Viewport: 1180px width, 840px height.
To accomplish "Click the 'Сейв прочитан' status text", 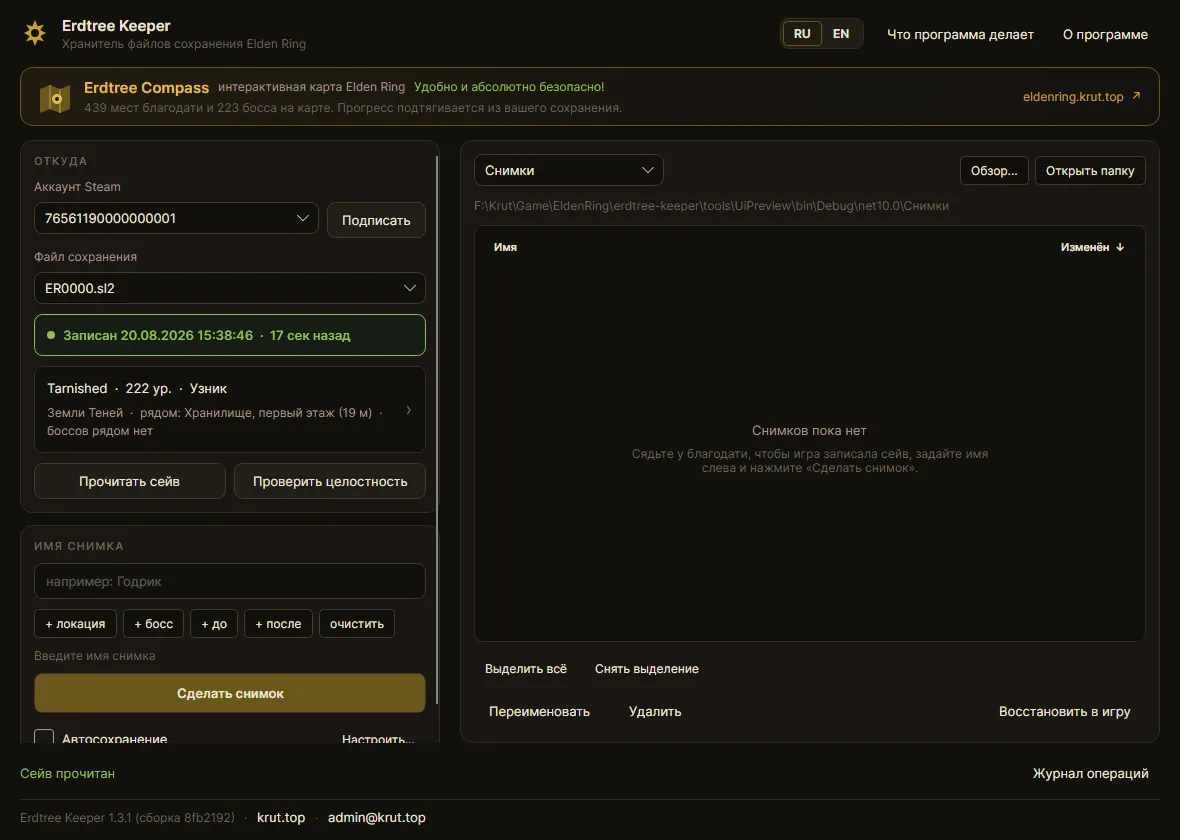I will coord(68,773).
